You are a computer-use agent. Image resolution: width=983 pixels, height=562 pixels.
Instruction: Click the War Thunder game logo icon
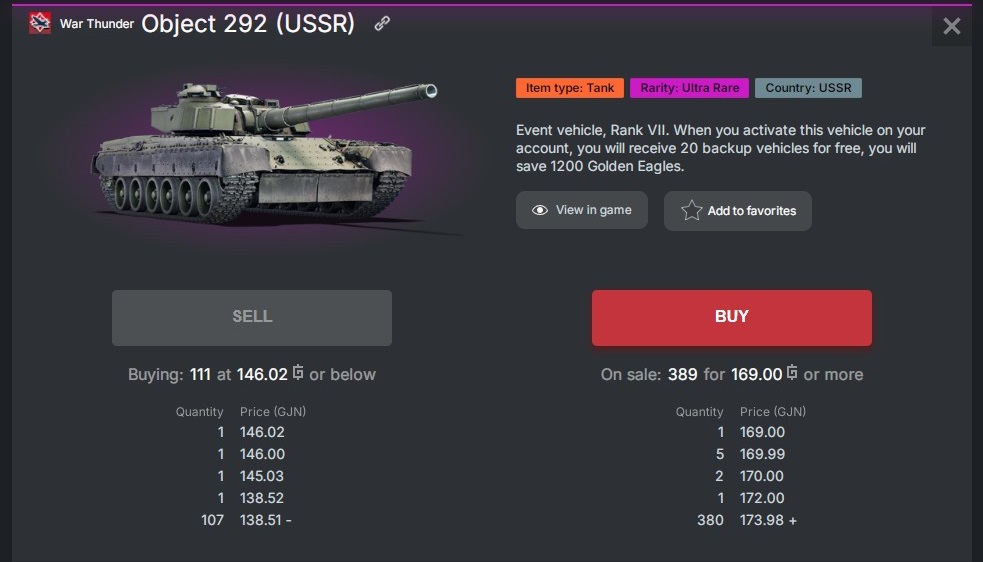[40, 23]
